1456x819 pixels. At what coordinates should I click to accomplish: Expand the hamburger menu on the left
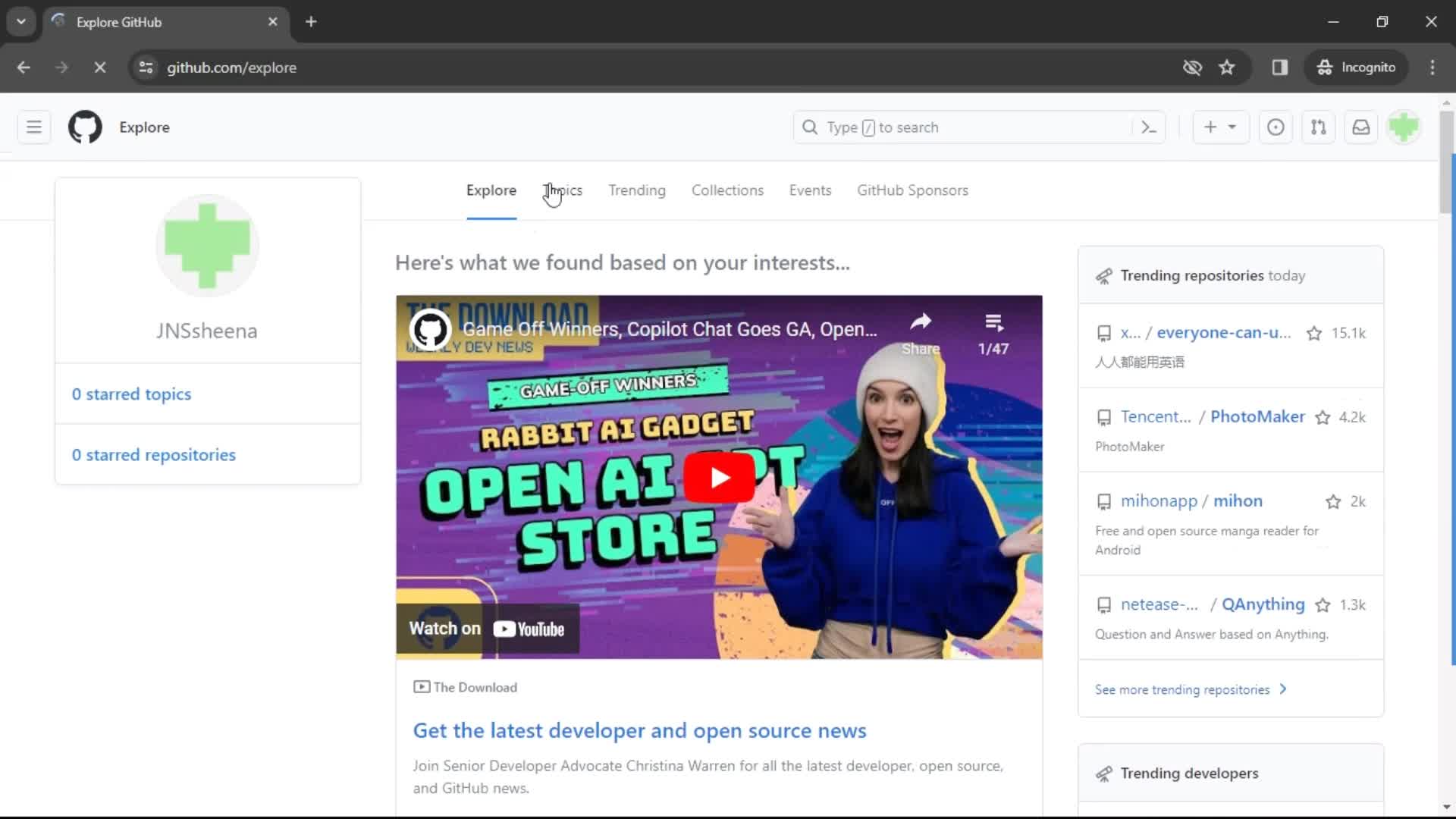point(33,127)
